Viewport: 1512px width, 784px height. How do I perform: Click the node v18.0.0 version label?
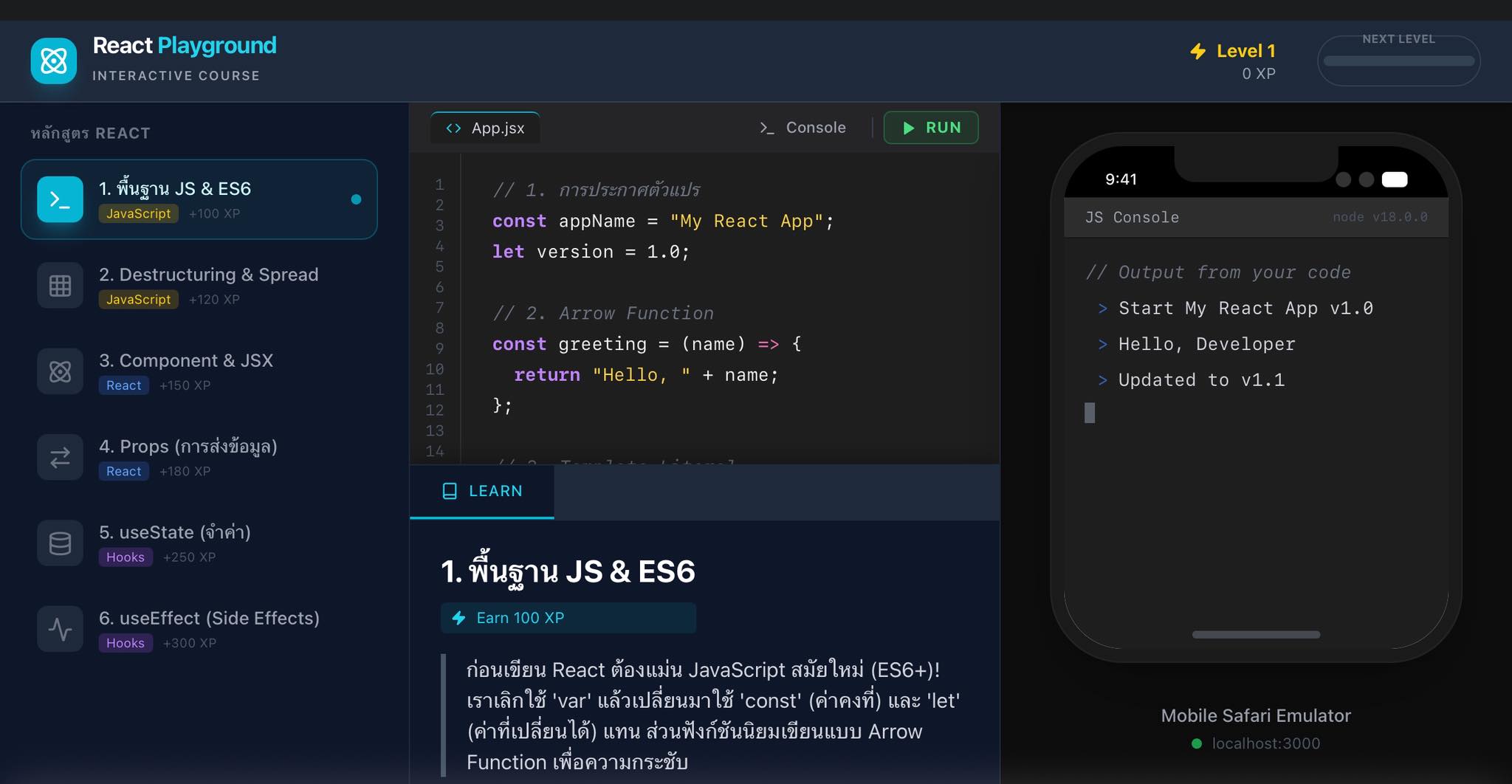click(1380, 217)
